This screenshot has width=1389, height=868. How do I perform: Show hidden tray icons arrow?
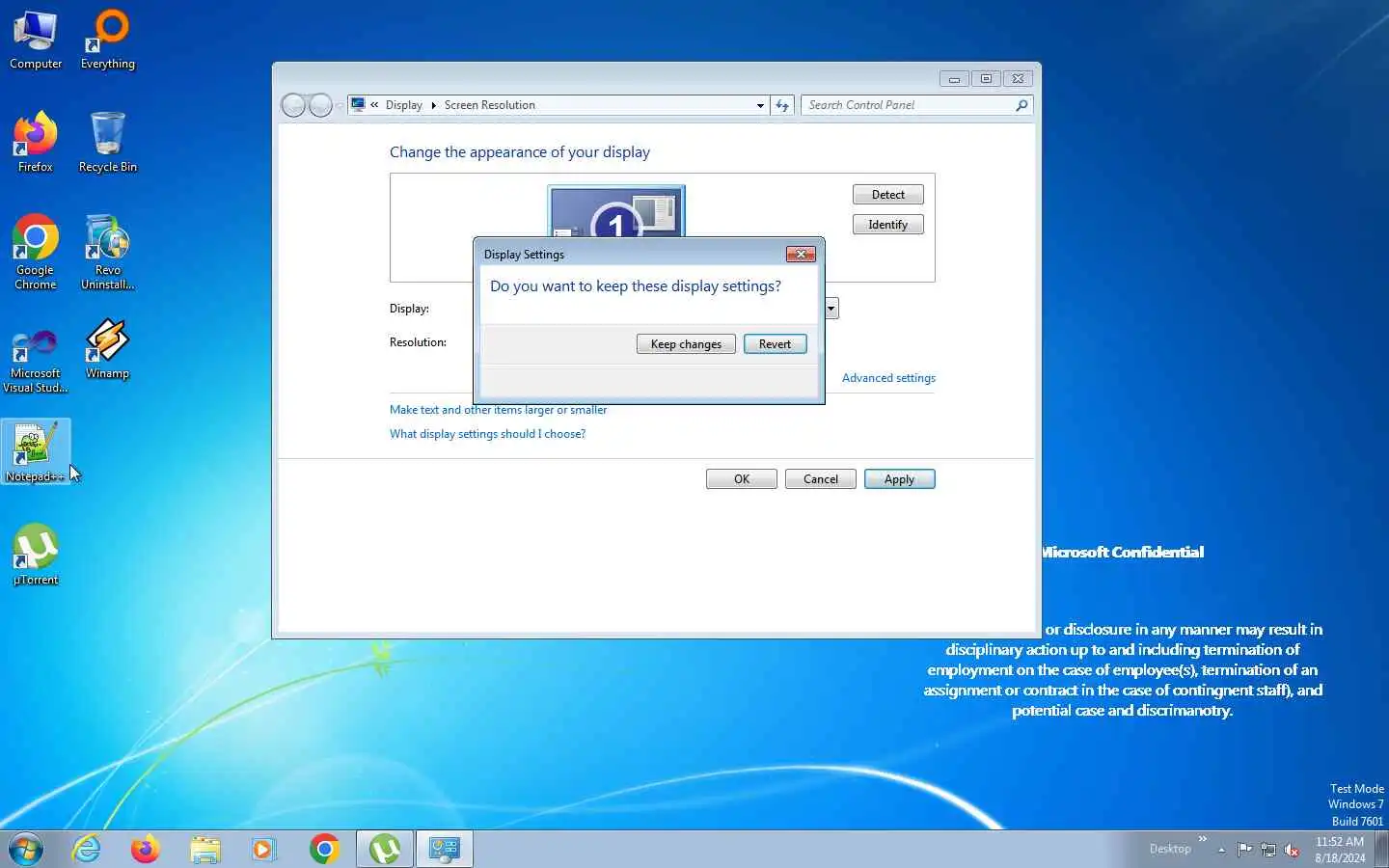[x=1221, y=850]
